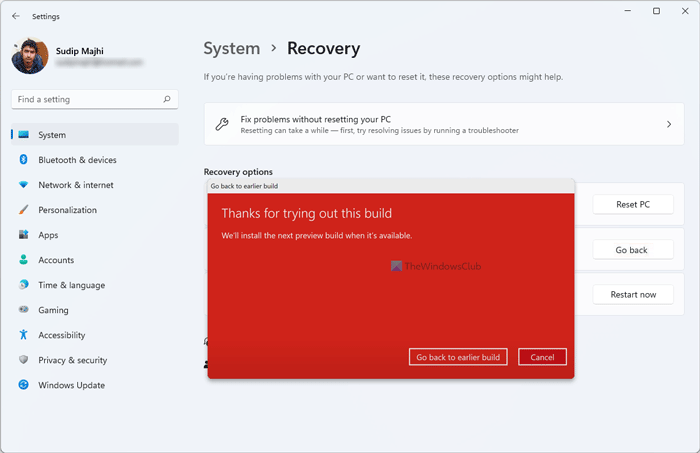Open the Windows Update icon

(x=23, y=385)
